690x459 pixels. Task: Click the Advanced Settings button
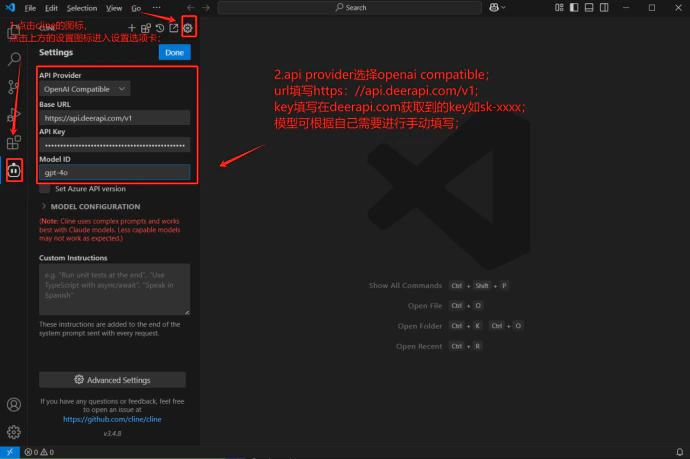pyautogui.click(x=112, y=380)
